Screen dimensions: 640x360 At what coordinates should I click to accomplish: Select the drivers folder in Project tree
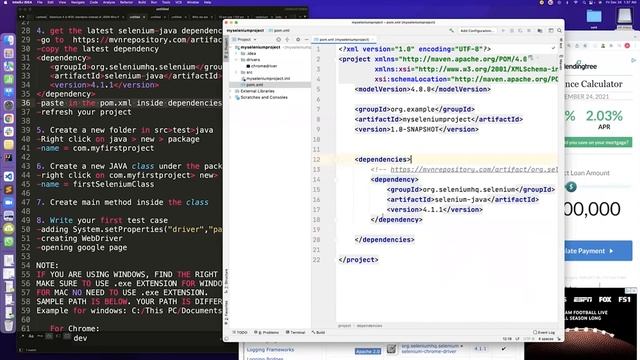[250, 60]
